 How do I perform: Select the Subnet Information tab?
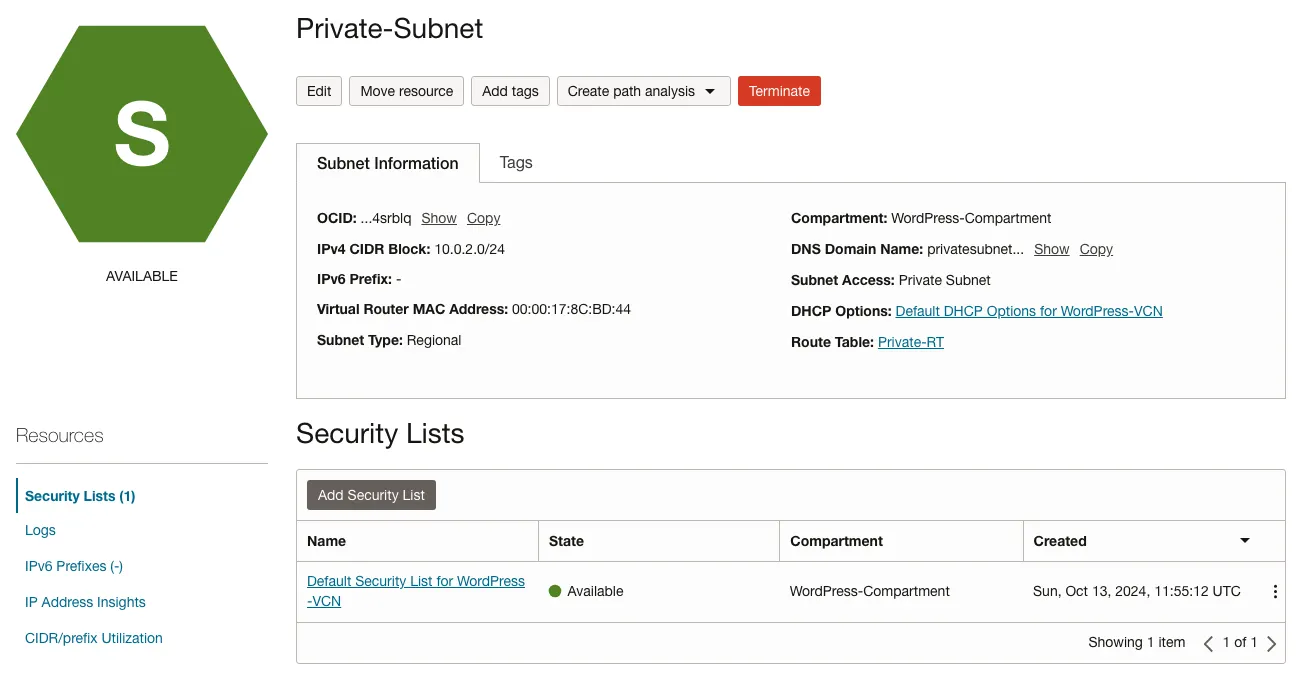click(388, 163)
